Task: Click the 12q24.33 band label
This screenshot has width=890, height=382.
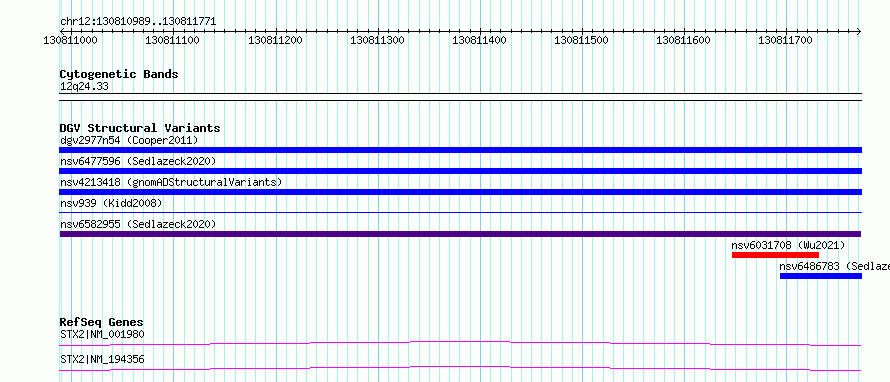Action: point(84,87)
